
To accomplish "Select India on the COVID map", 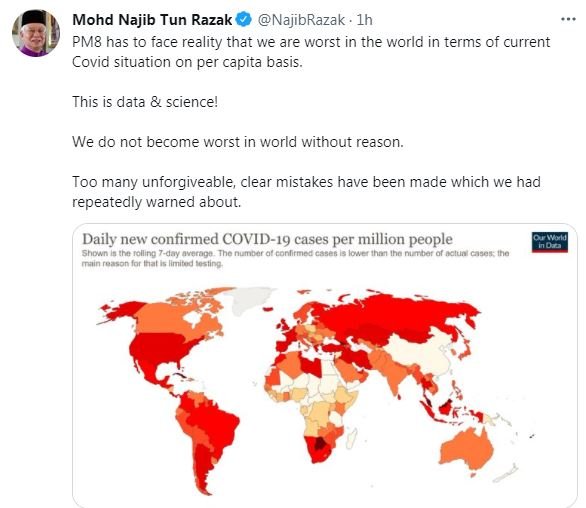I will click(x=391, y=376).
